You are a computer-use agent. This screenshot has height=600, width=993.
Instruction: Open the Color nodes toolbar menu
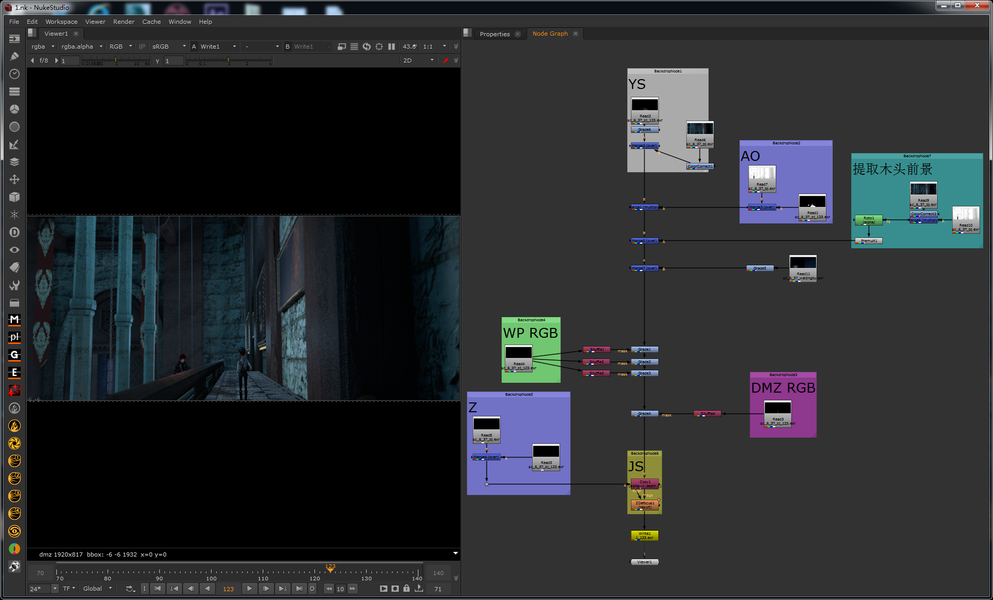14,109
